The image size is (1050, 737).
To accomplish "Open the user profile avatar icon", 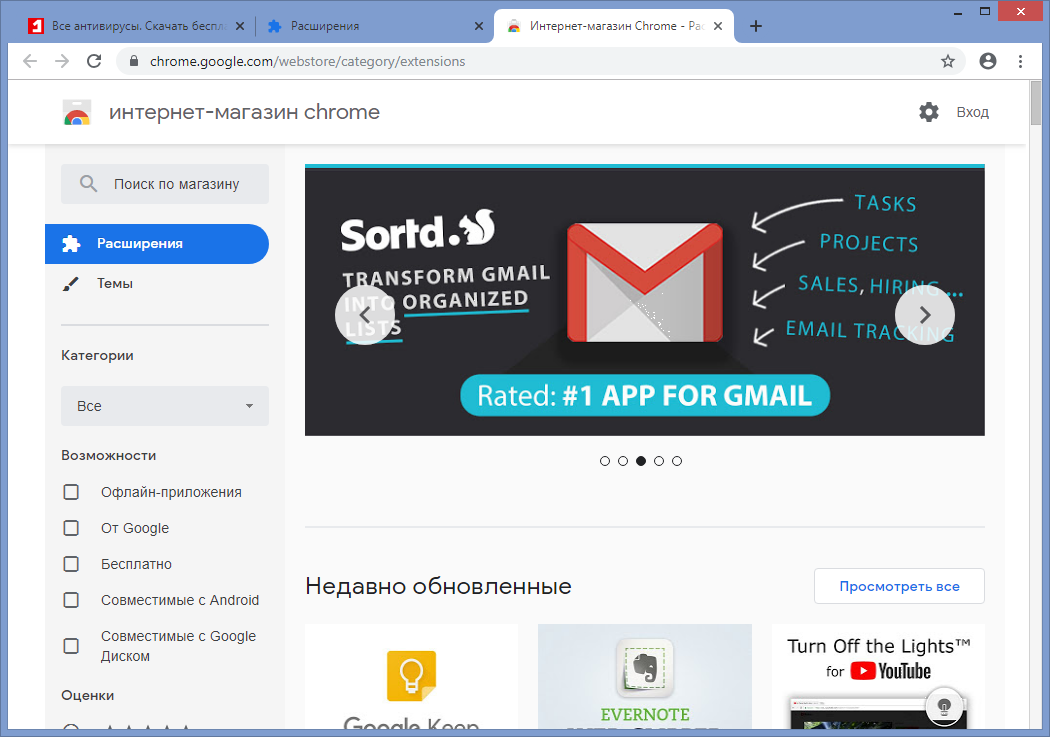I will coord(988,62).
